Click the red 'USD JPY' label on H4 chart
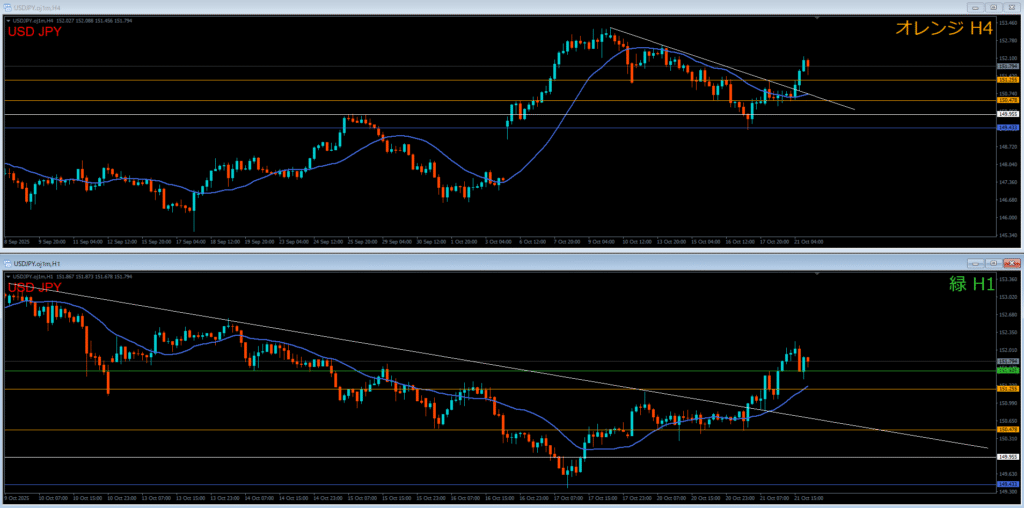The image size is (1024, 508). point(34,32)
